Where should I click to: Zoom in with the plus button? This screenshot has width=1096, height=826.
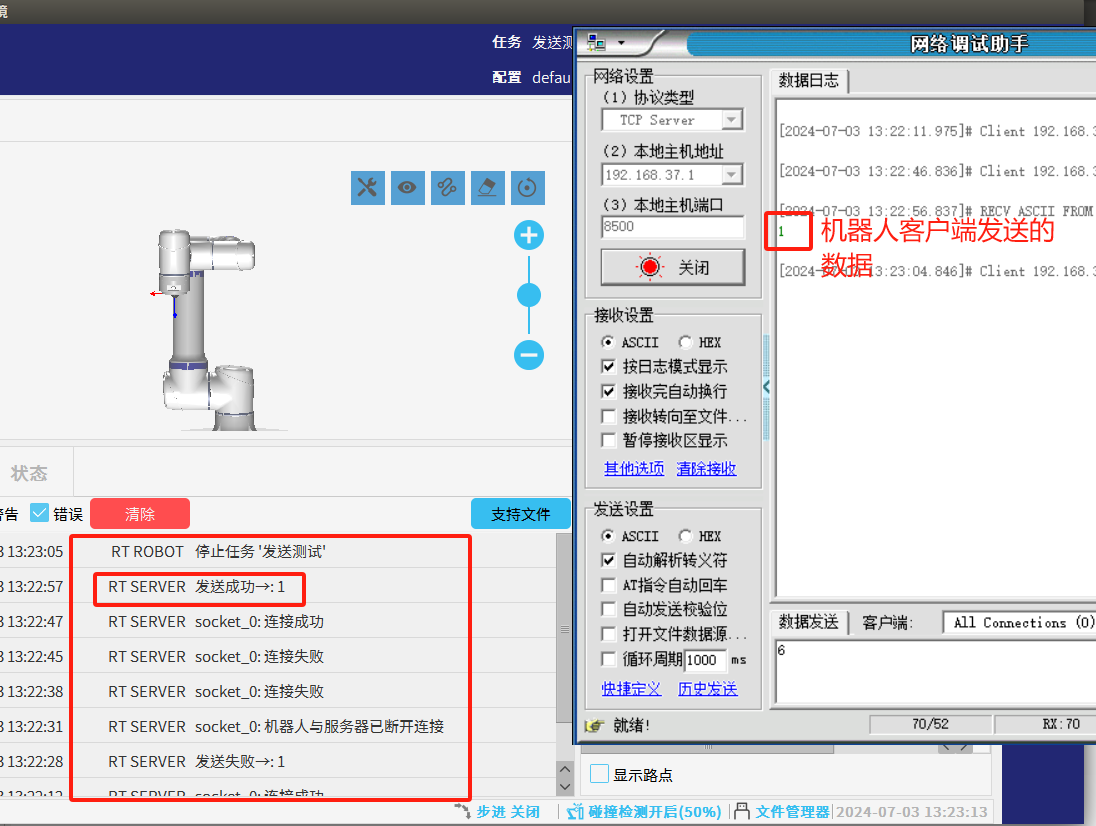click(x=528, y=236)
